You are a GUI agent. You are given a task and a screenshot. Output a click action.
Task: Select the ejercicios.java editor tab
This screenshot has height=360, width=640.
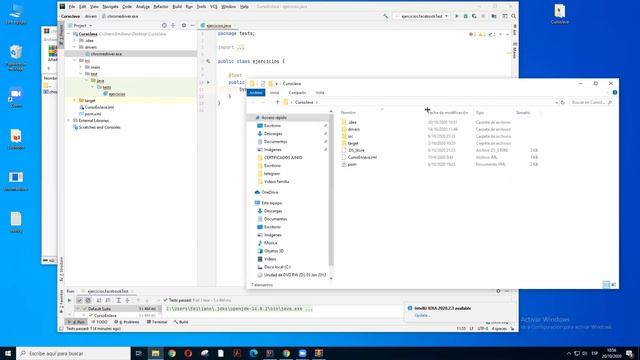[x=218, y=25]
